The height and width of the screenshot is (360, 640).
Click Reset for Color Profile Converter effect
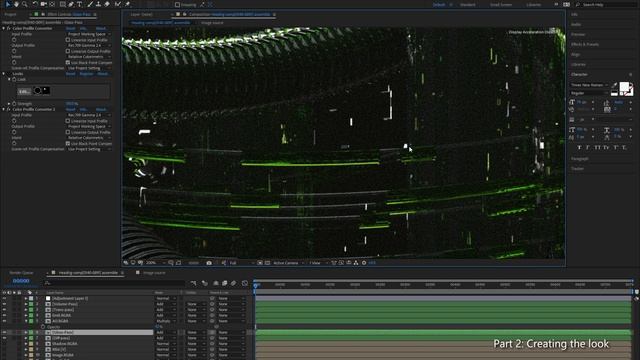[71, 29]
